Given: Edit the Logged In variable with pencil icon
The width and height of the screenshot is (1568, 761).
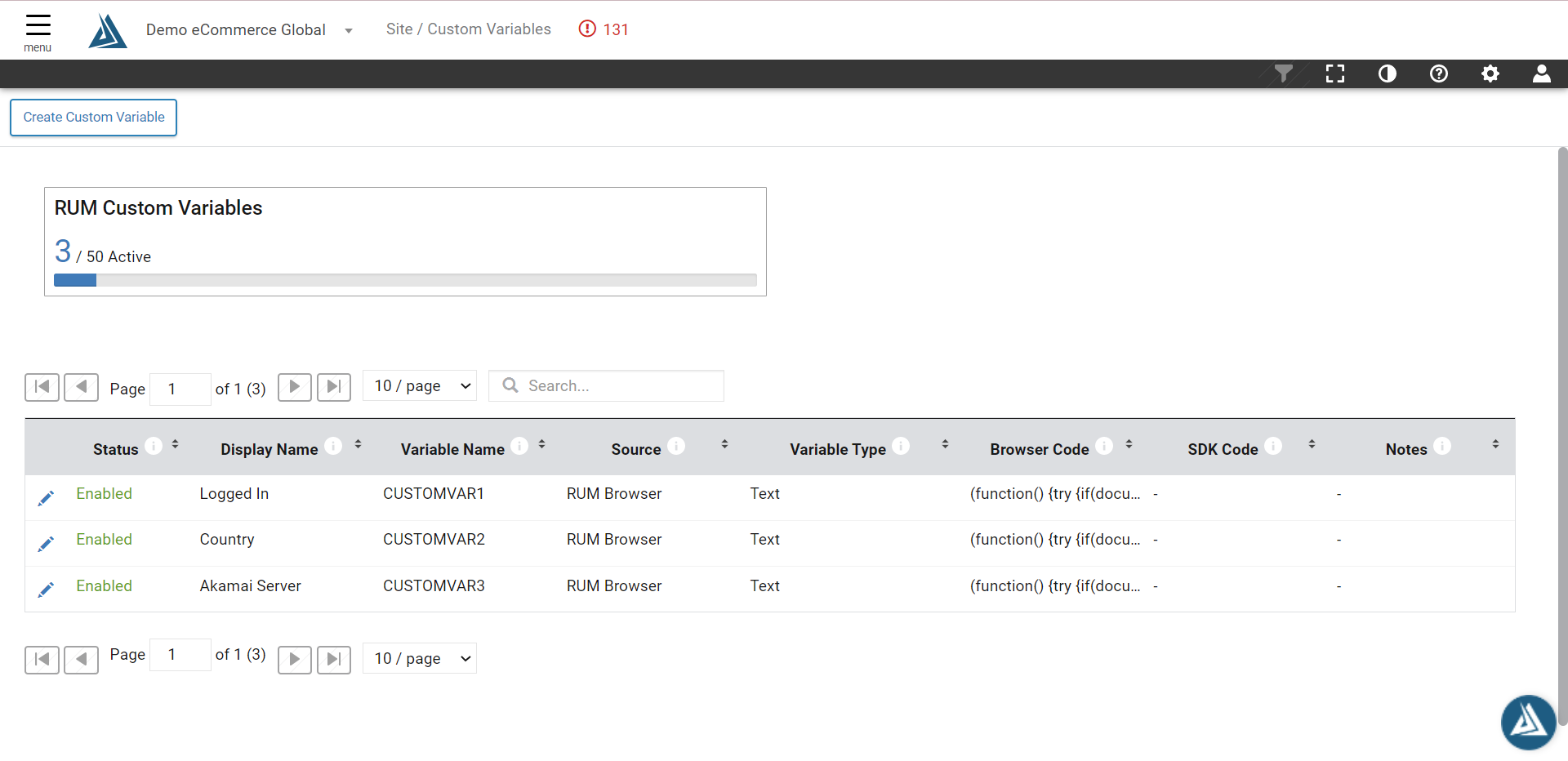Looking at the screenshot, I should click(x=47, y=497).
